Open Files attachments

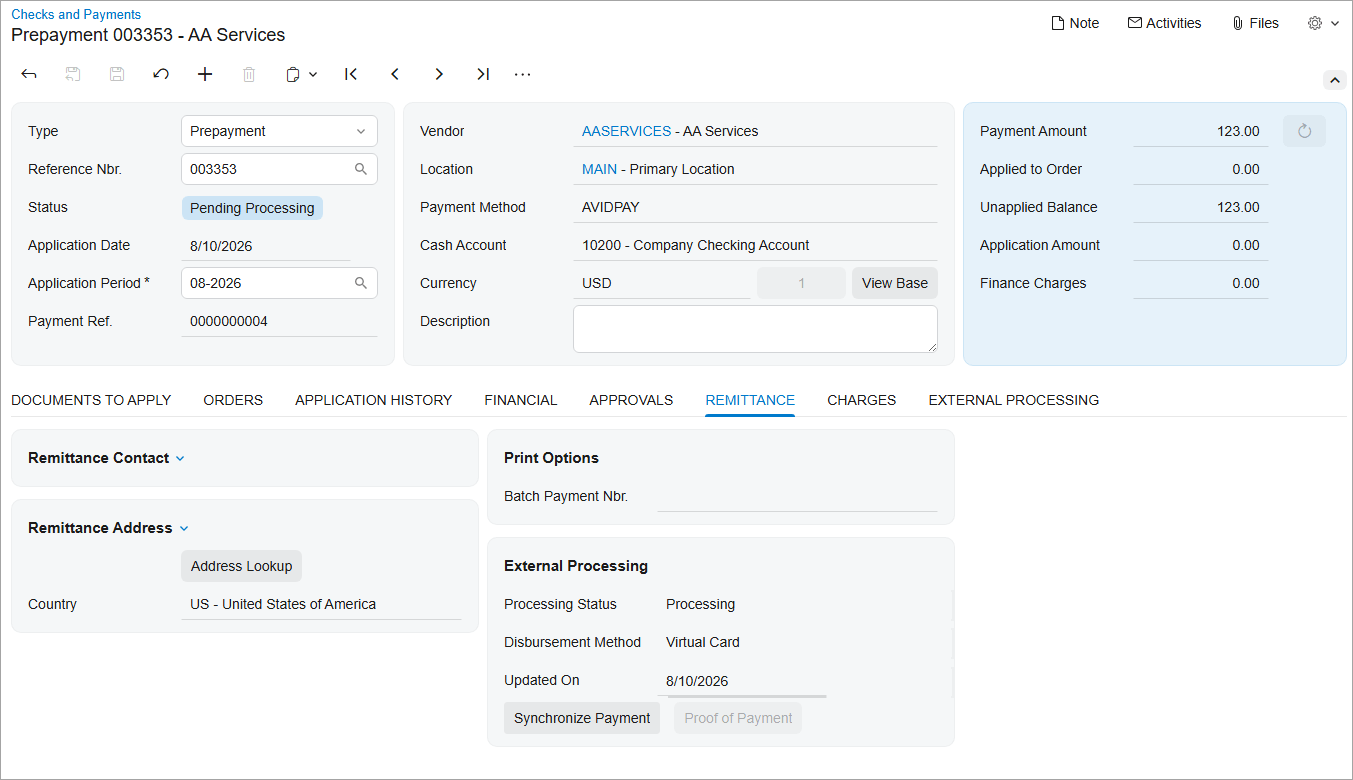coord(1255,23)
